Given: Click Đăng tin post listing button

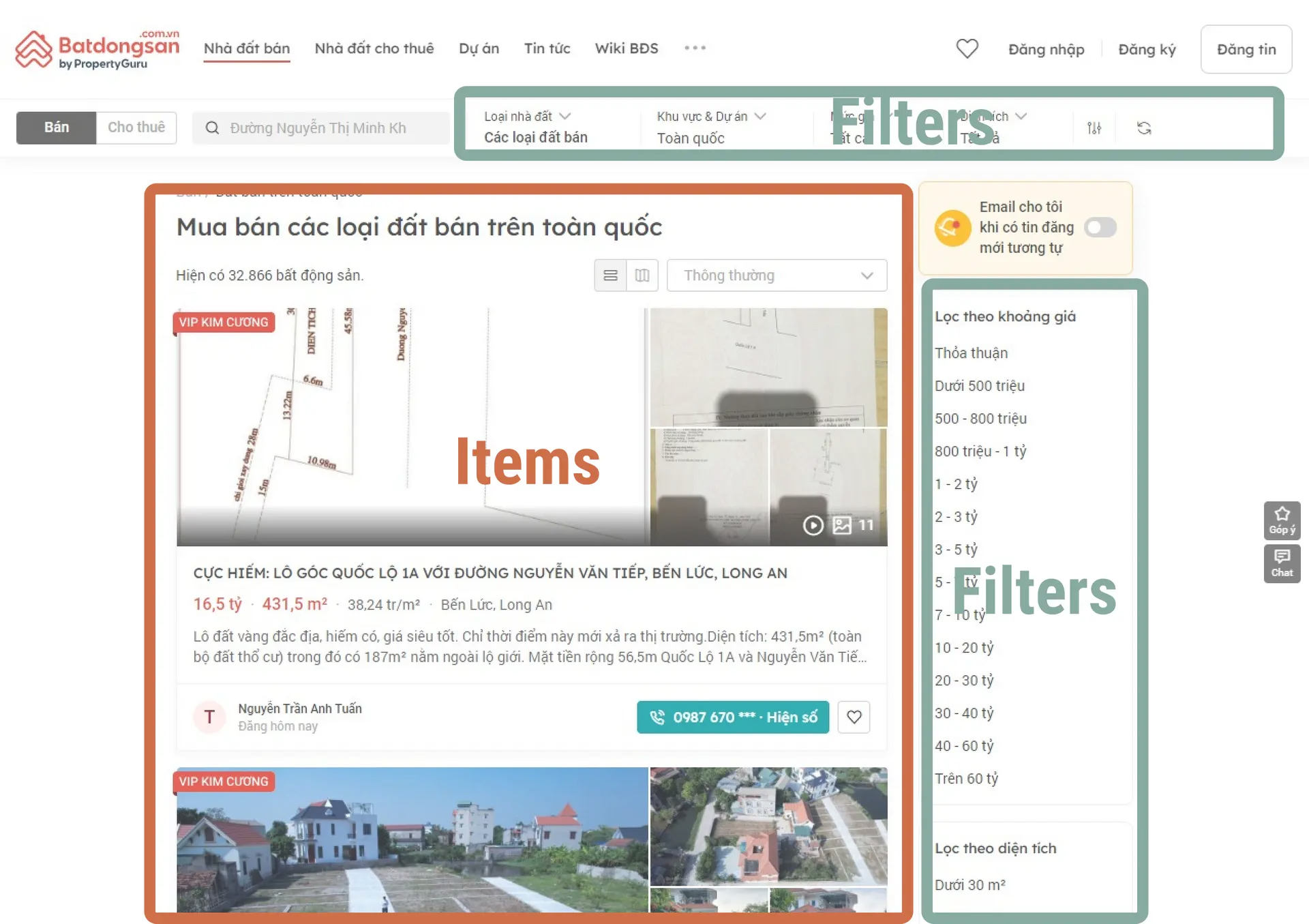Looking at the screenshot, I should [x=1247, y=48].
